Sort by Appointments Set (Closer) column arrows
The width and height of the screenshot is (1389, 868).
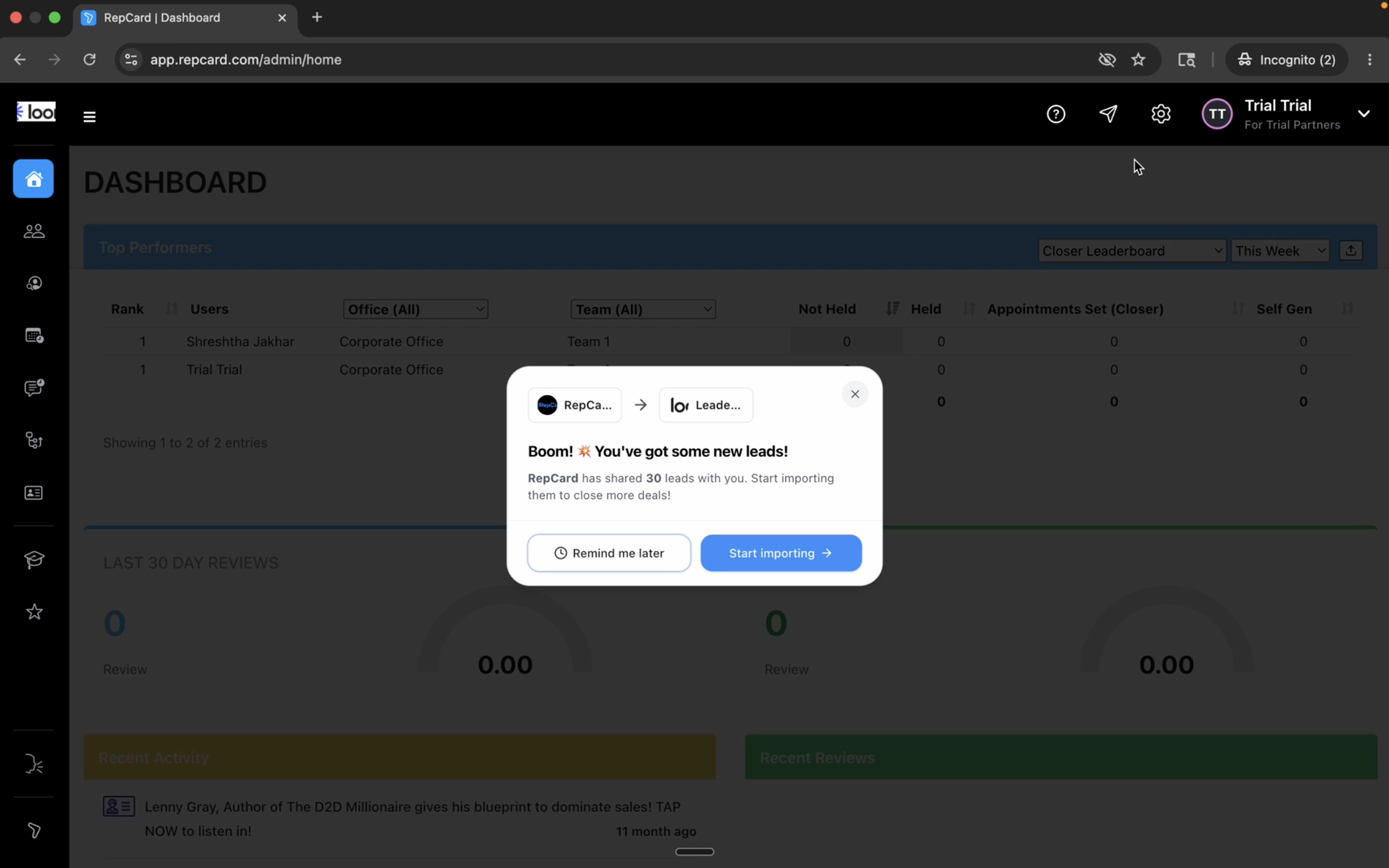point(1238,308)
